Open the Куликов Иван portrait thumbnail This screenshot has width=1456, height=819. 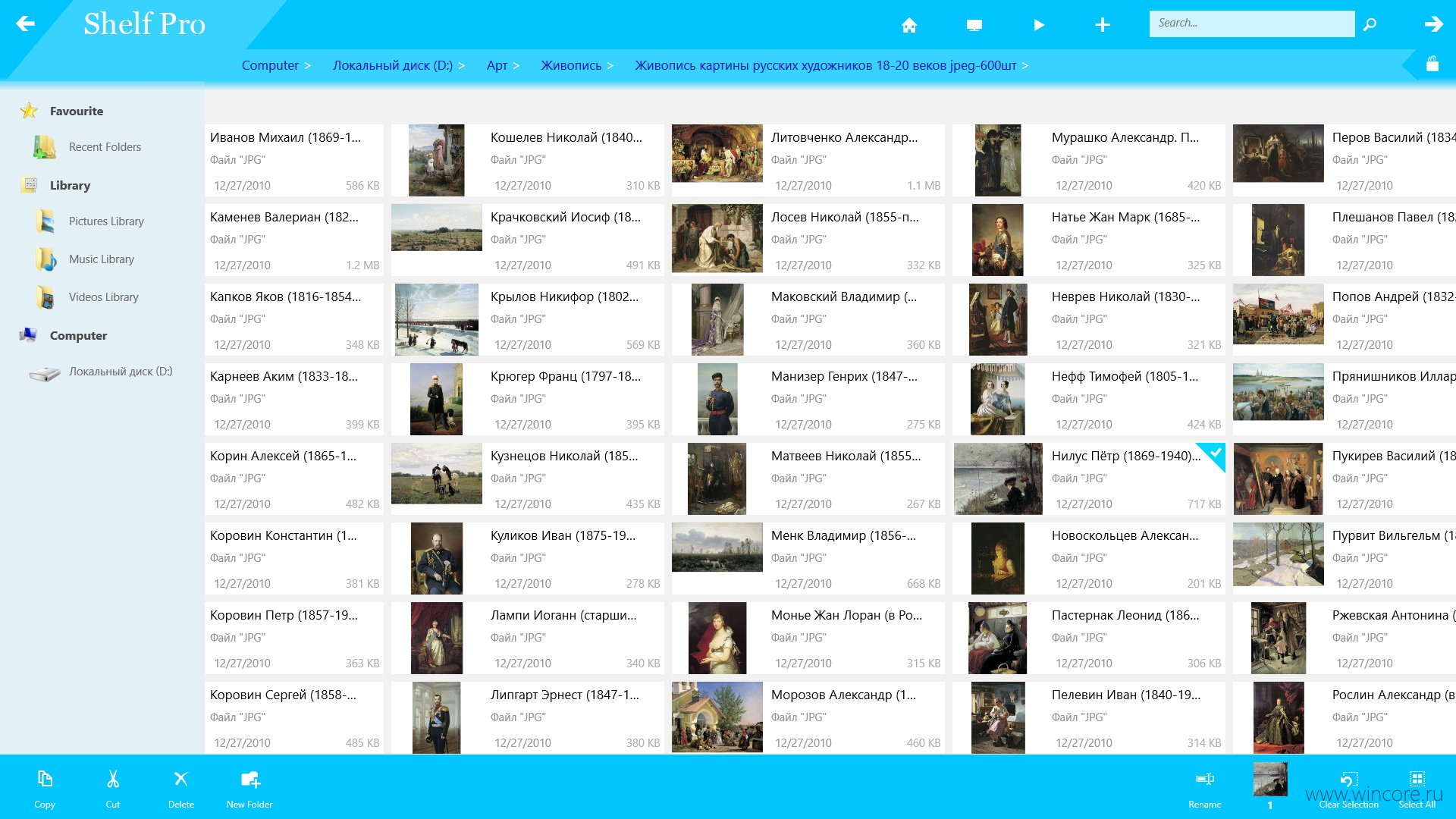point(437,558)
